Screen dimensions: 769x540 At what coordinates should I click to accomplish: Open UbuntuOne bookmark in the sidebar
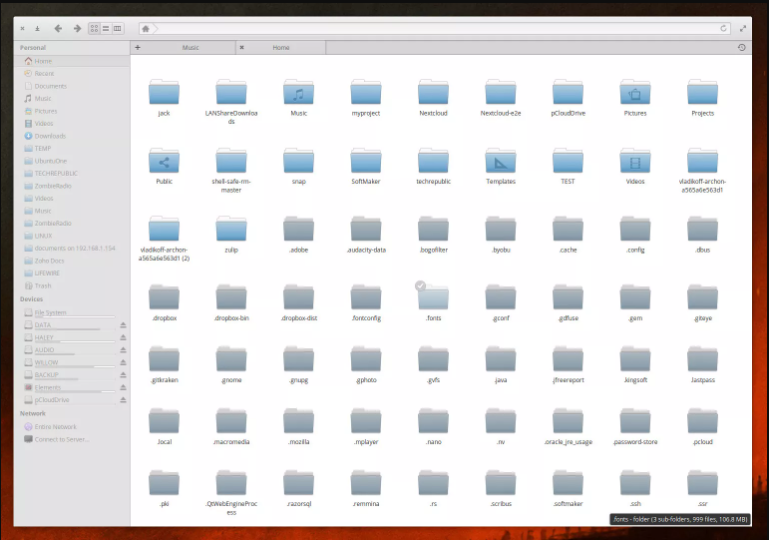pos(72,161)
